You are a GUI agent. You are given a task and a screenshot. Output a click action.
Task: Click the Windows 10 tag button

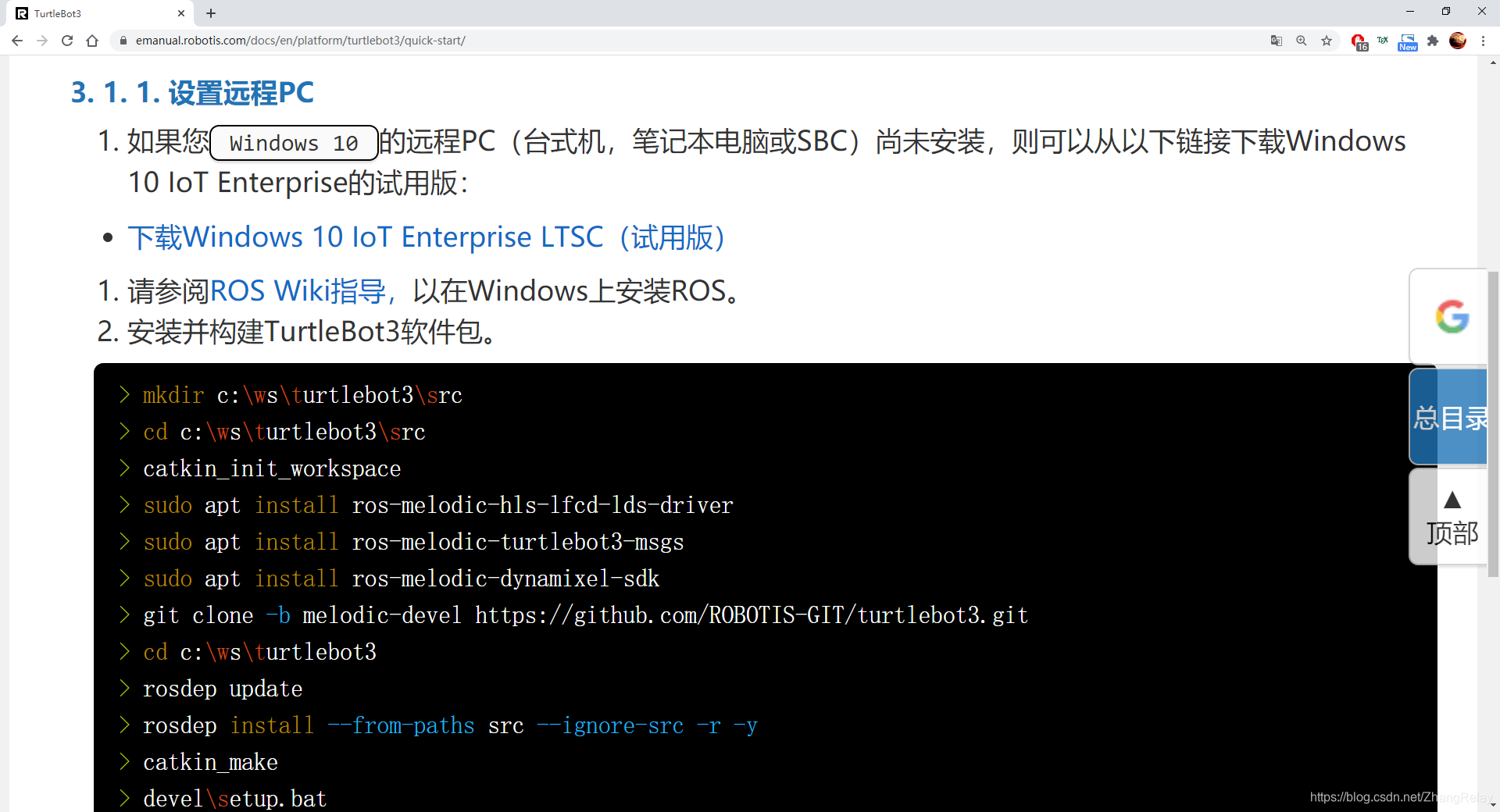(294, 143)
